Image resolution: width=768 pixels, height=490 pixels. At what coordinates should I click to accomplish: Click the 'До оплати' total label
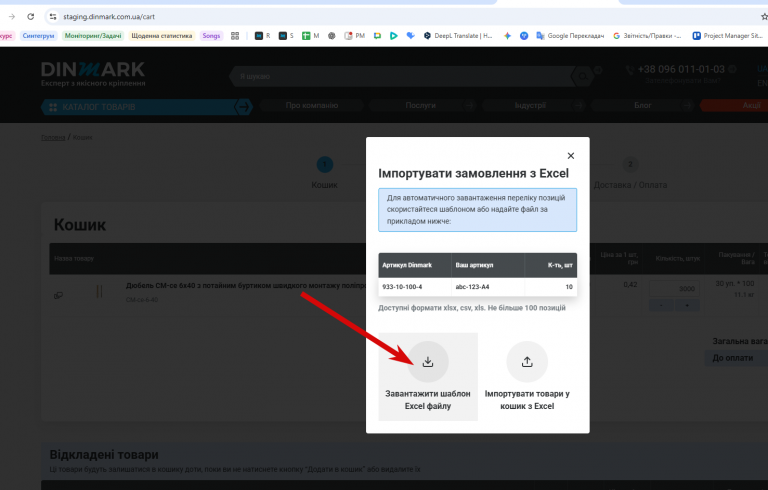(x=733, y=358)
